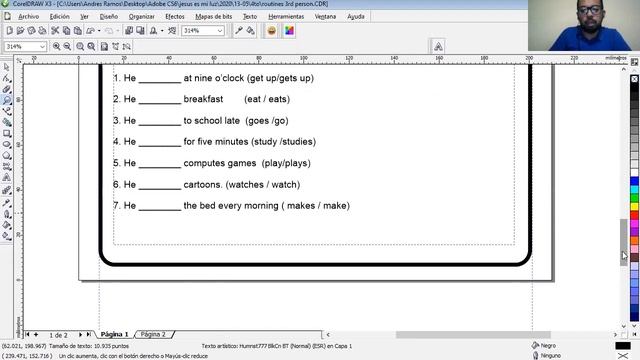
Task: Select the Basic shapes tool
Action: coord(7,167)
